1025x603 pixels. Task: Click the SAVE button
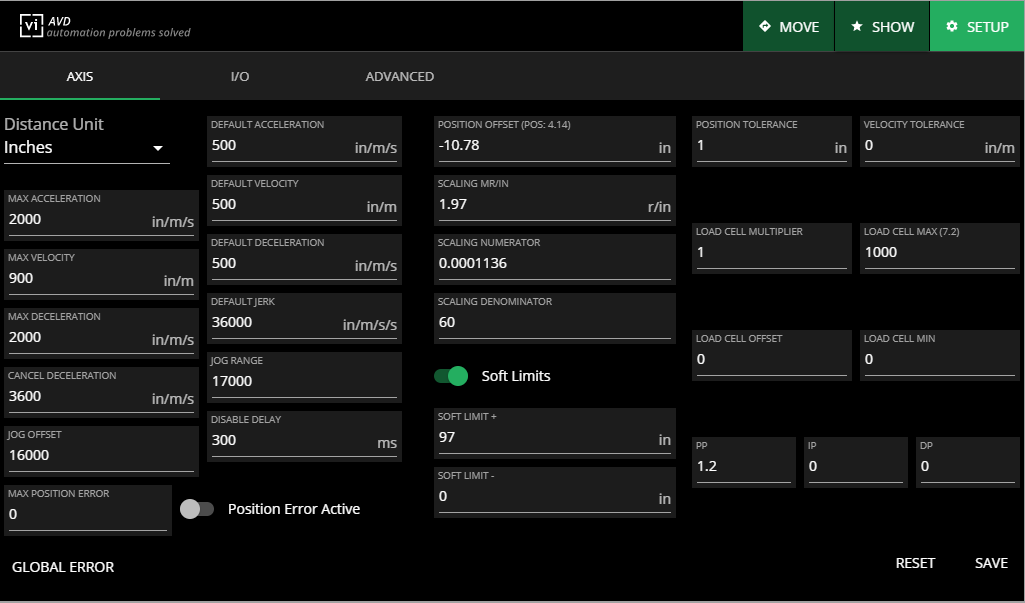(991, 563)
